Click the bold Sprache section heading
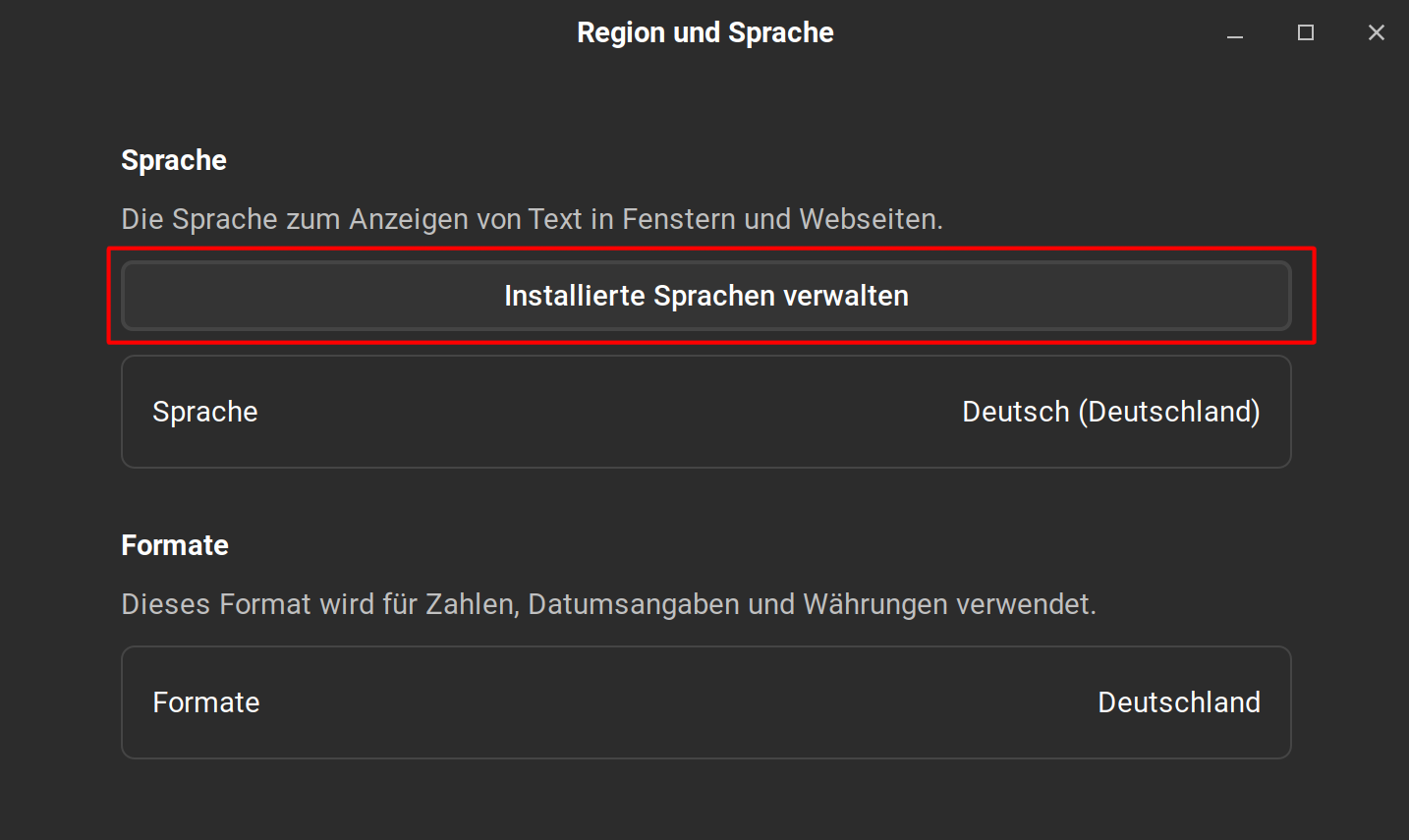Screen dimensions: 1409x840 pos(174,160)
